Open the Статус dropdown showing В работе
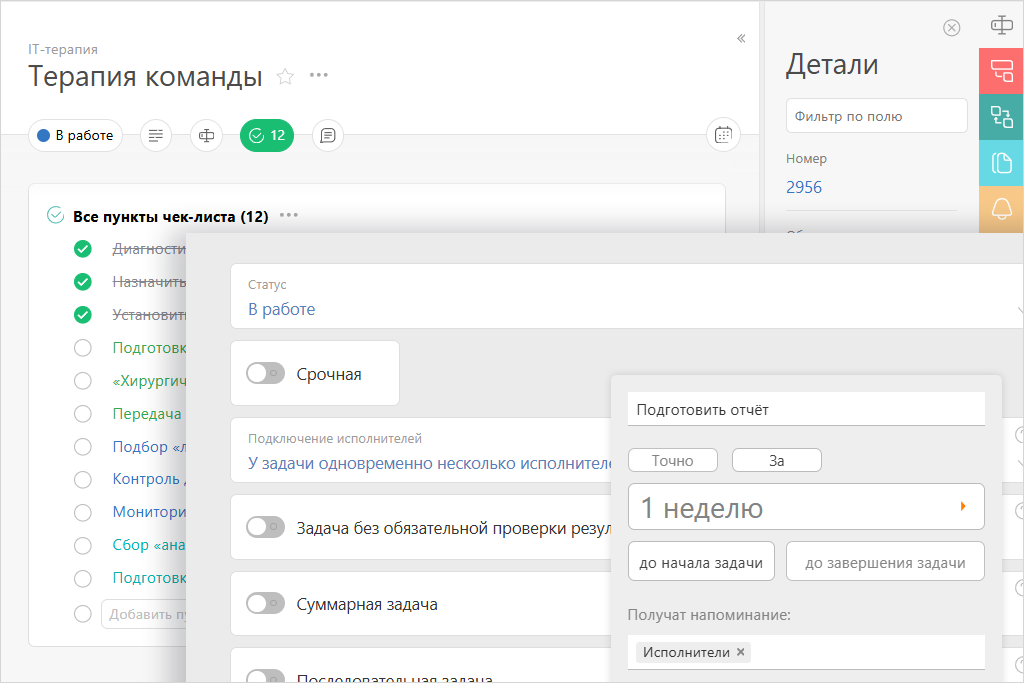This screenshot has width=1024, height=683. pos(627,296)
